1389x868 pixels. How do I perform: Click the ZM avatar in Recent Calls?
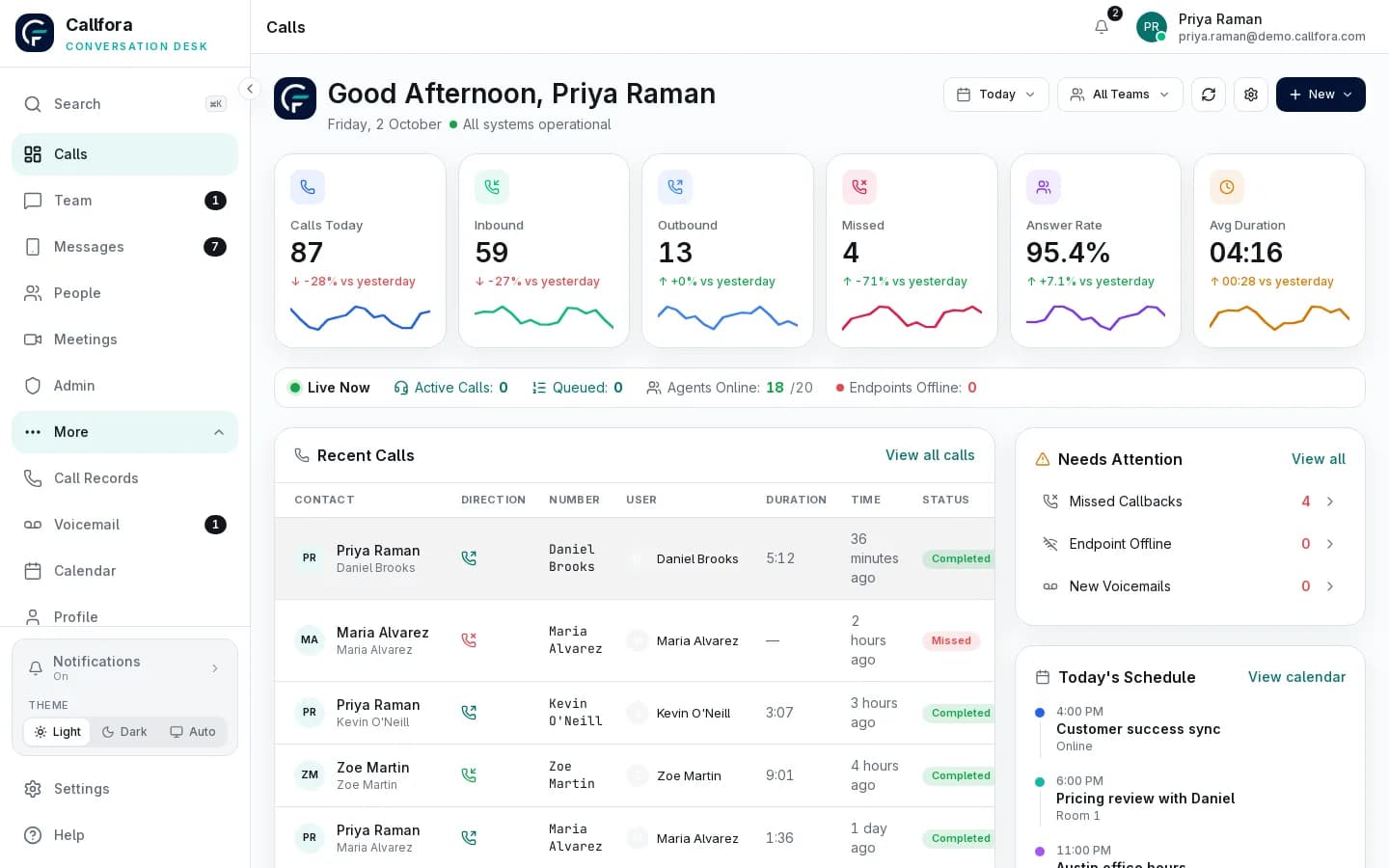click(x=310, y=775)
